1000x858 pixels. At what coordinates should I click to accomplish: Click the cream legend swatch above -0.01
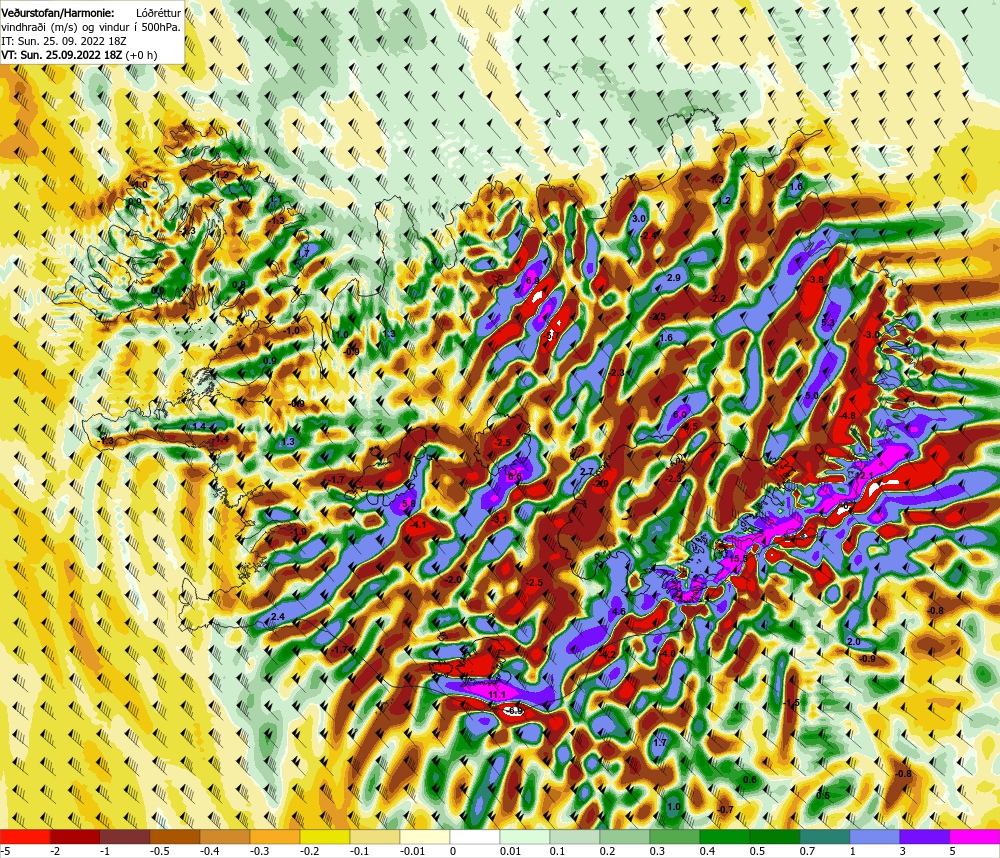(425, 836)
